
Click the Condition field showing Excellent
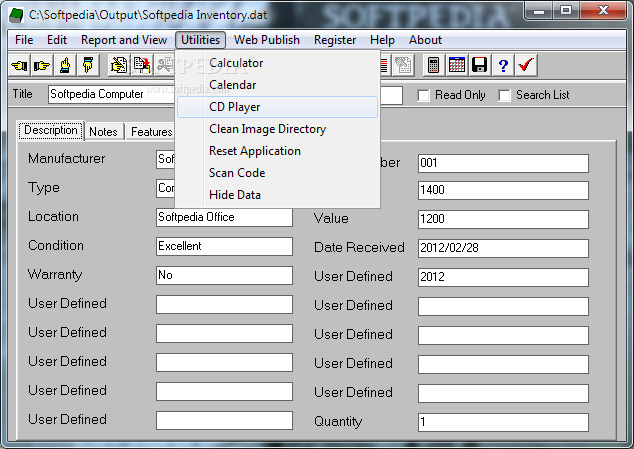(x=224, y=246)
